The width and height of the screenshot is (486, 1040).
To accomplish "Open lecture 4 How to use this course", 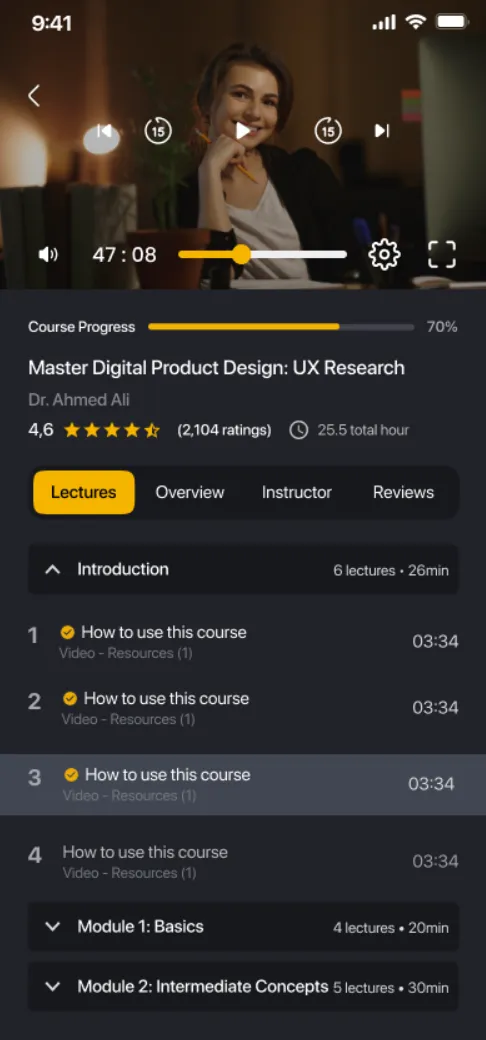I will pos(243,861).
